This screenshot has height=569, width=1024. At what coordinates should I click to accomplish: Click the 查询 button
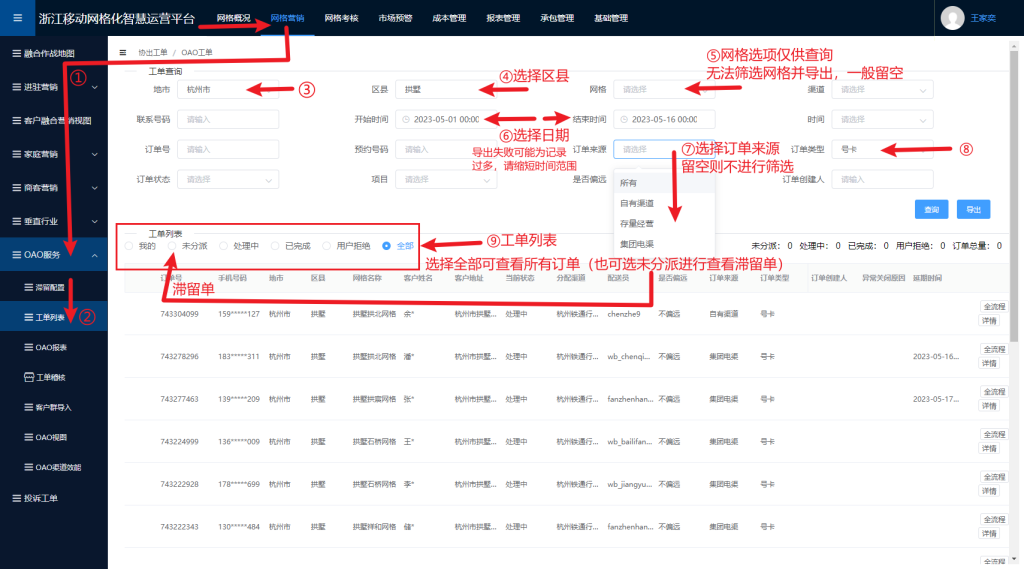[931, 210]
